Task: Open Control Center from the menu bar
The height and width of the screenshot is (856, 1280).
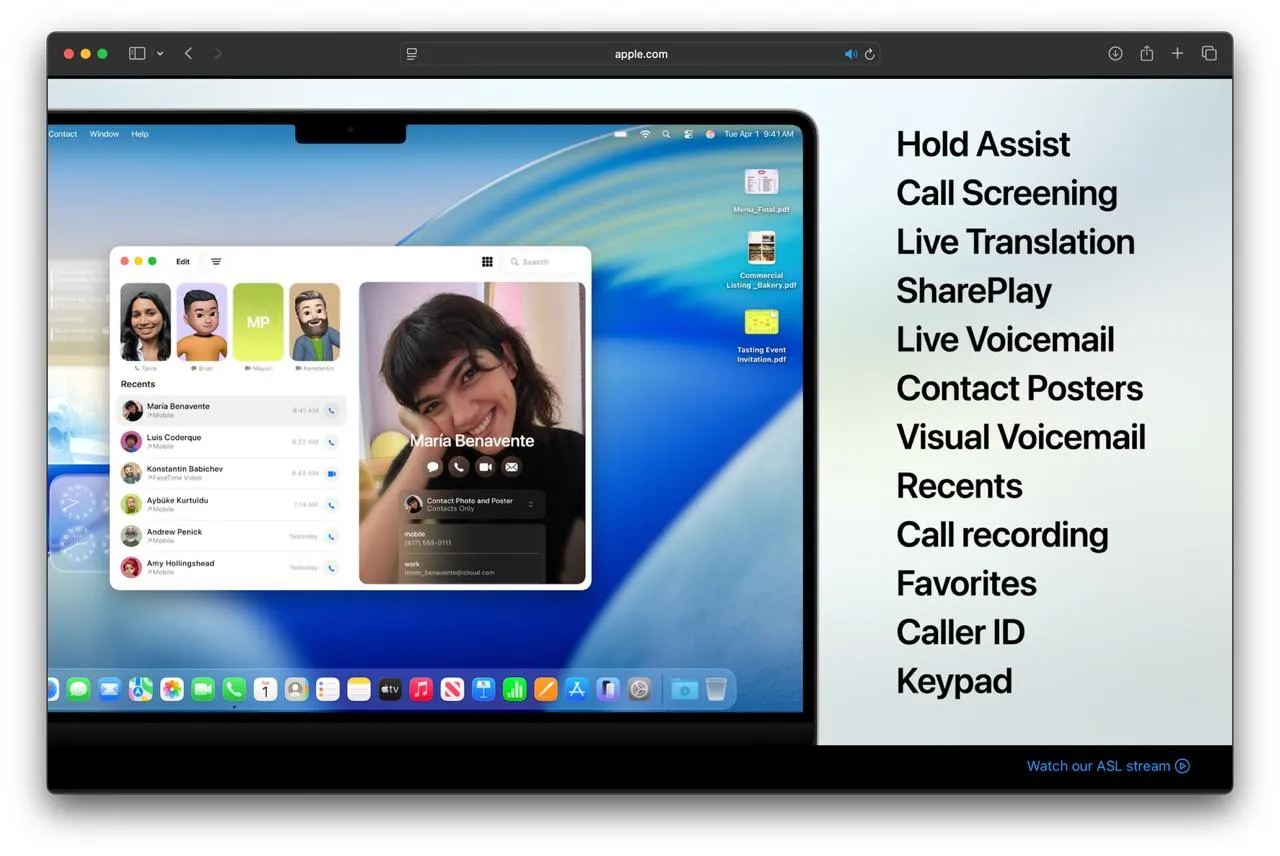Action: 688,134
